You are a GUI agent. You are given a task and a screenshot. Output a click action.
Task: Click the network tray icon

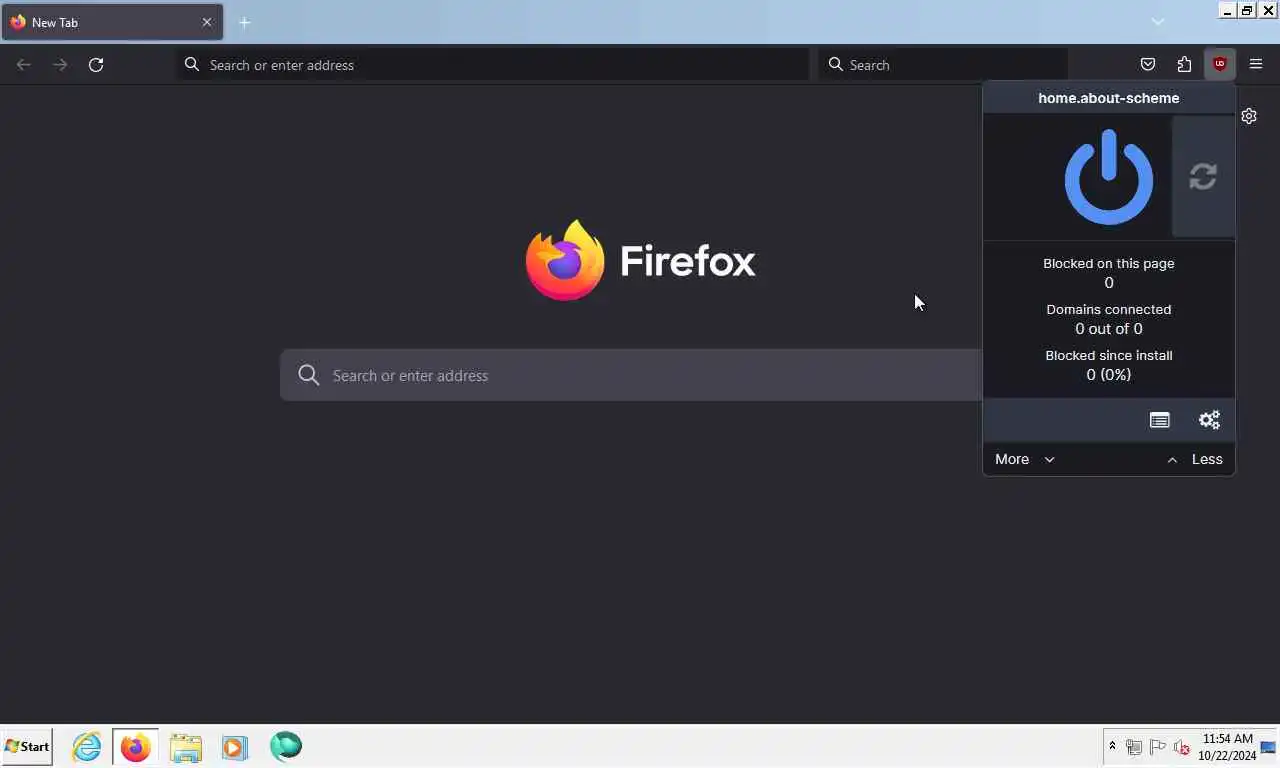(x=1134, y=747)
